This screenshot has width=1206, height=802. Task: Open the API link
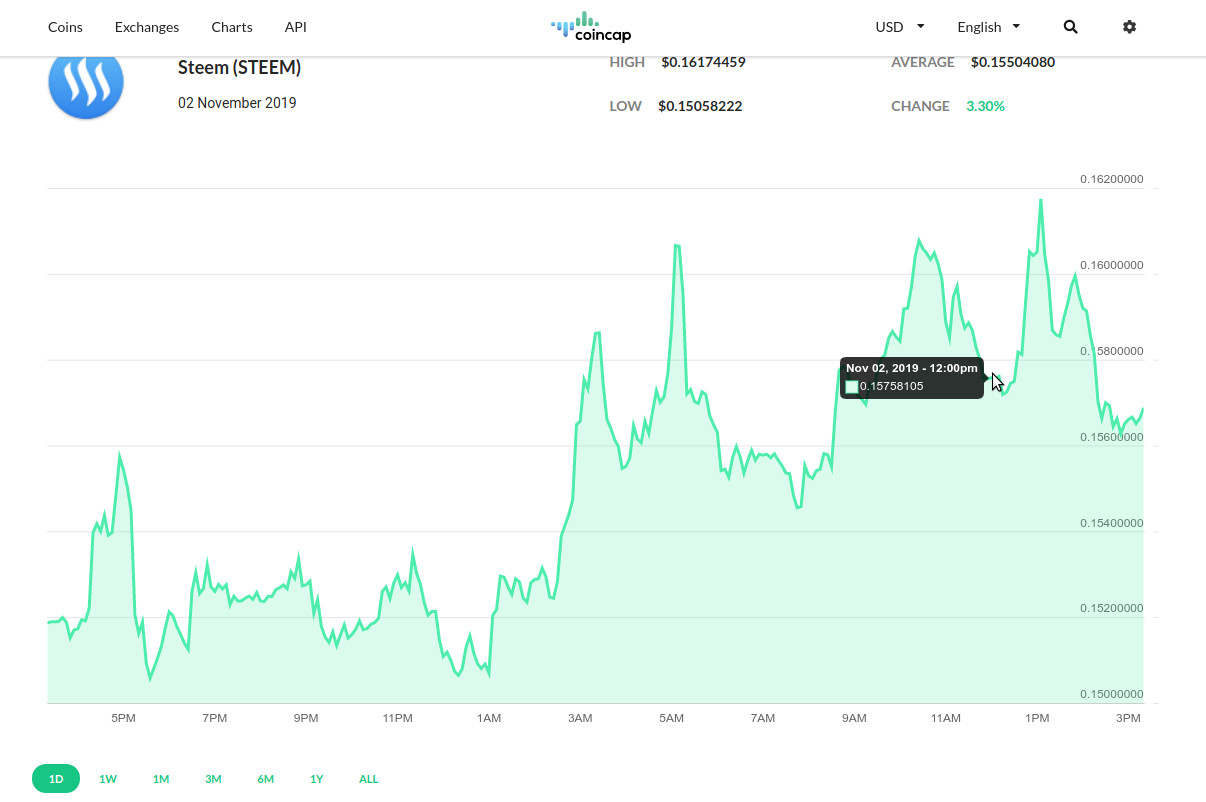click(x=296, y=27)
